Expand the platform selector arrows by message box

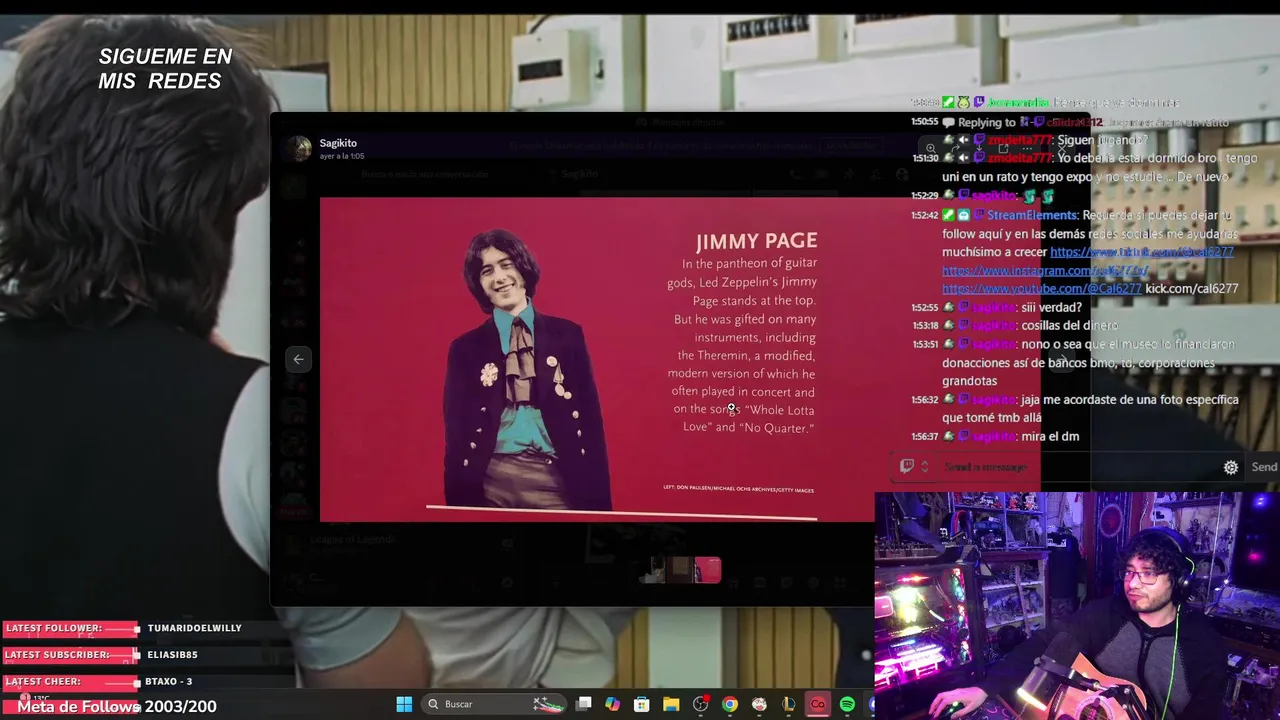(925, 466)
